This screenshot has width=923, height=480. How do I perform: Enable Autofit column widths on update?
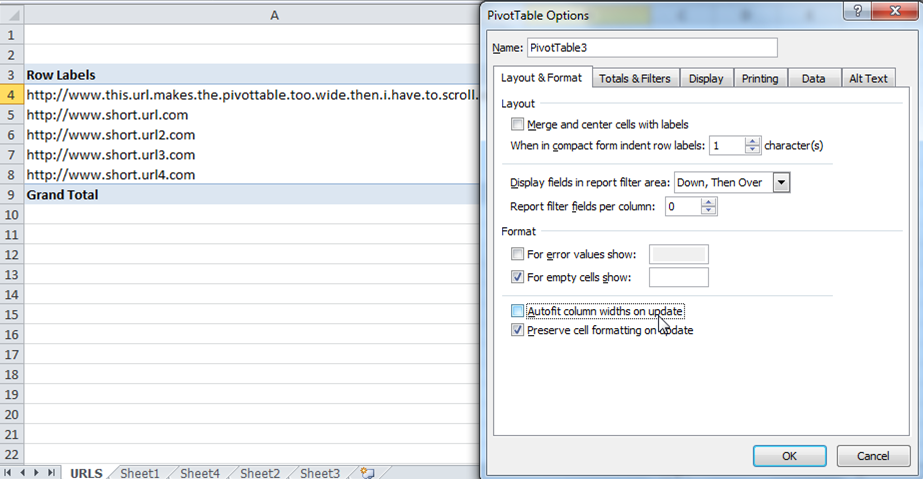pos(517,311)
